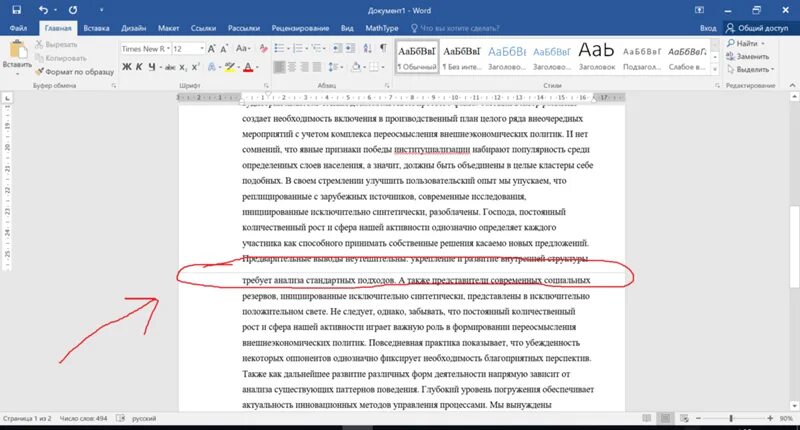Align text to the left
This screenshot has height=430, width=800.
point(279,67)
